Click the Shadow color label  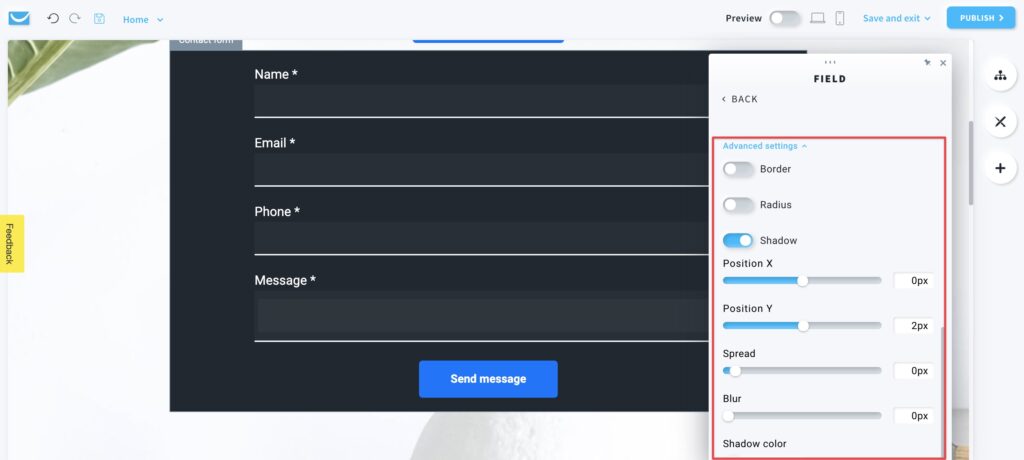point(754,444)
